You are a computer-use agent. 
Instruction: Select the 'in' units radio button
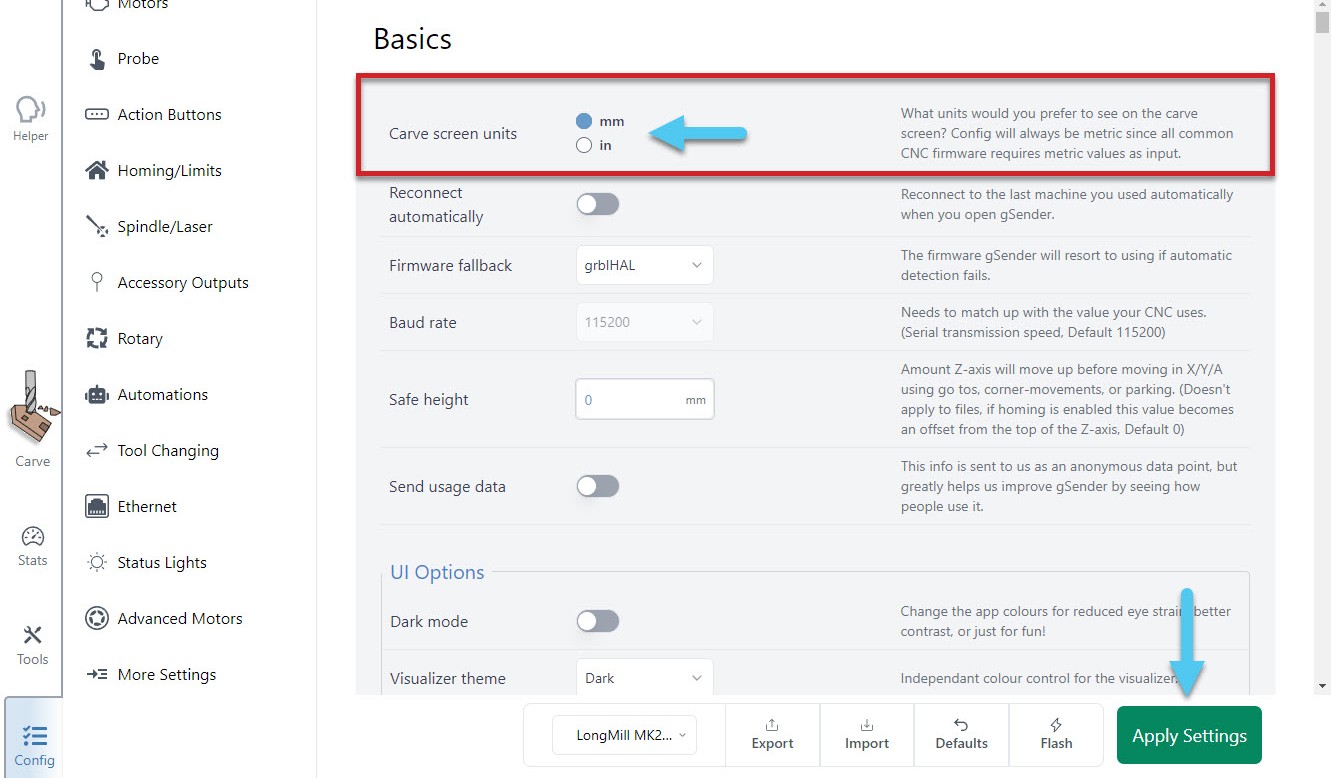(584, 146)
